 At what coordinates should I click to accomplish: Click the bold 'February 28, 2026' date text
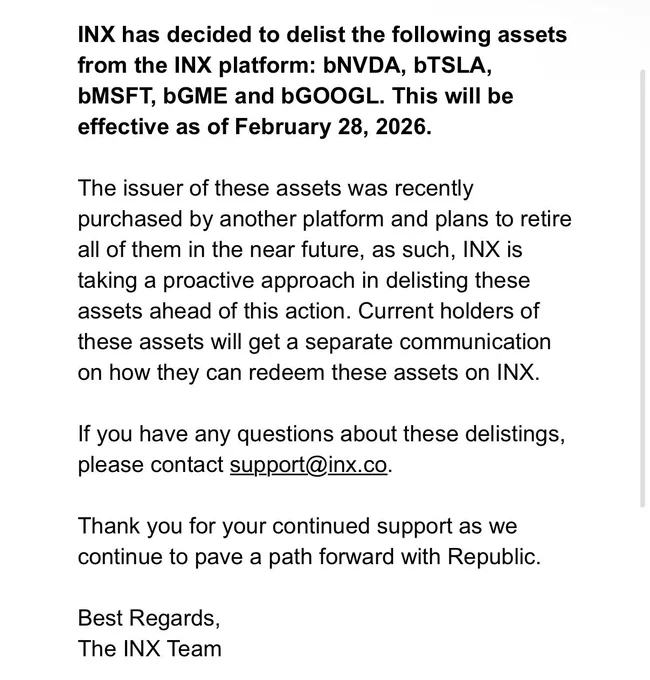pyautogui.click(x=333, y=127)
